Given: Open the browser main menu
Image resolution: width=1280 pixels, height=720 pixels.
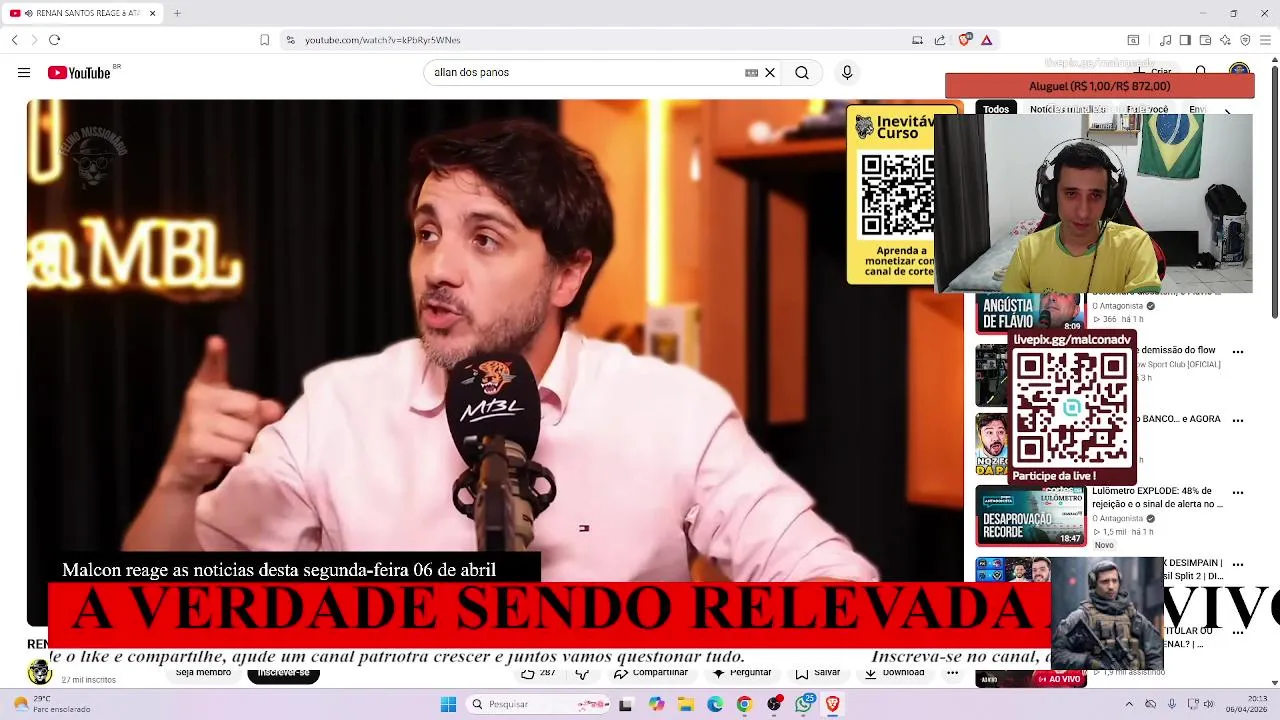Looking at the screenshot, I should pos(1265,40).
